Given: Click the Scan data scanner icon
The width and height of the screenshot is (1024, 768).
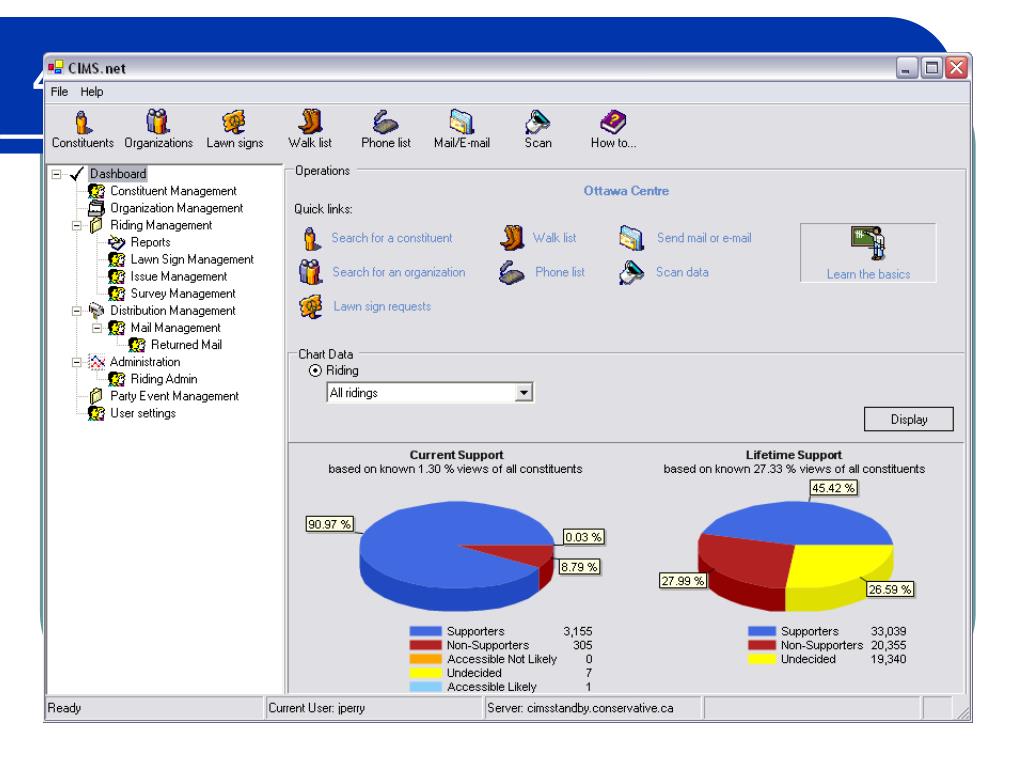Looking at the screenshot, I should (631, 272).
